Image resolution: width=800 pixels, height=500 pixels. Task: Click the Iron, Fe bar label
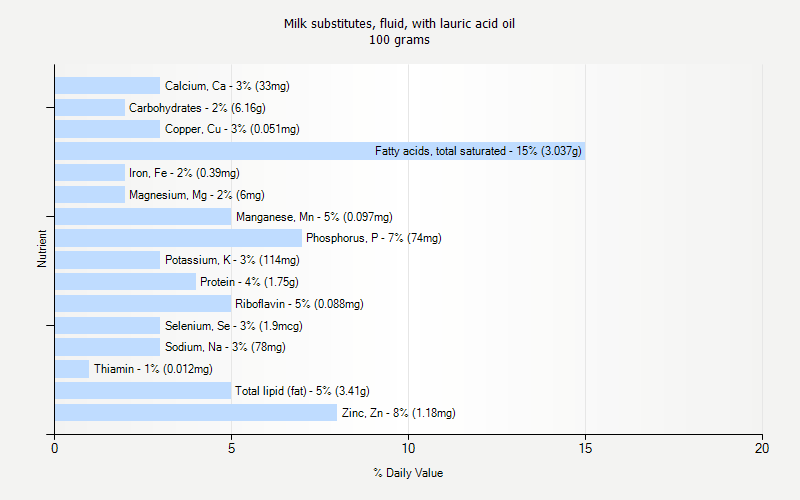pos(184,173)
